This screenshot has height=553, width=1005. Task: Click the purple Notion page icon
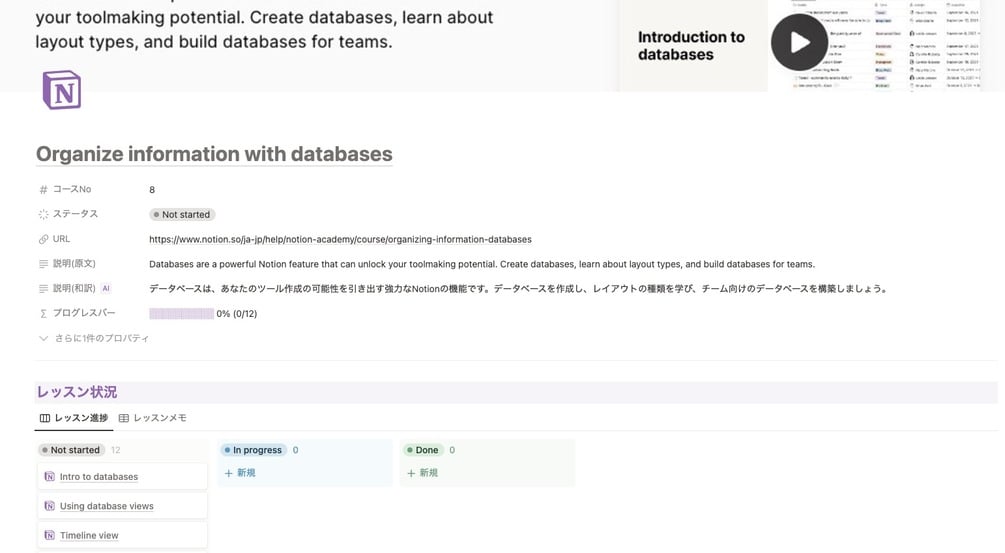point(61,91)
